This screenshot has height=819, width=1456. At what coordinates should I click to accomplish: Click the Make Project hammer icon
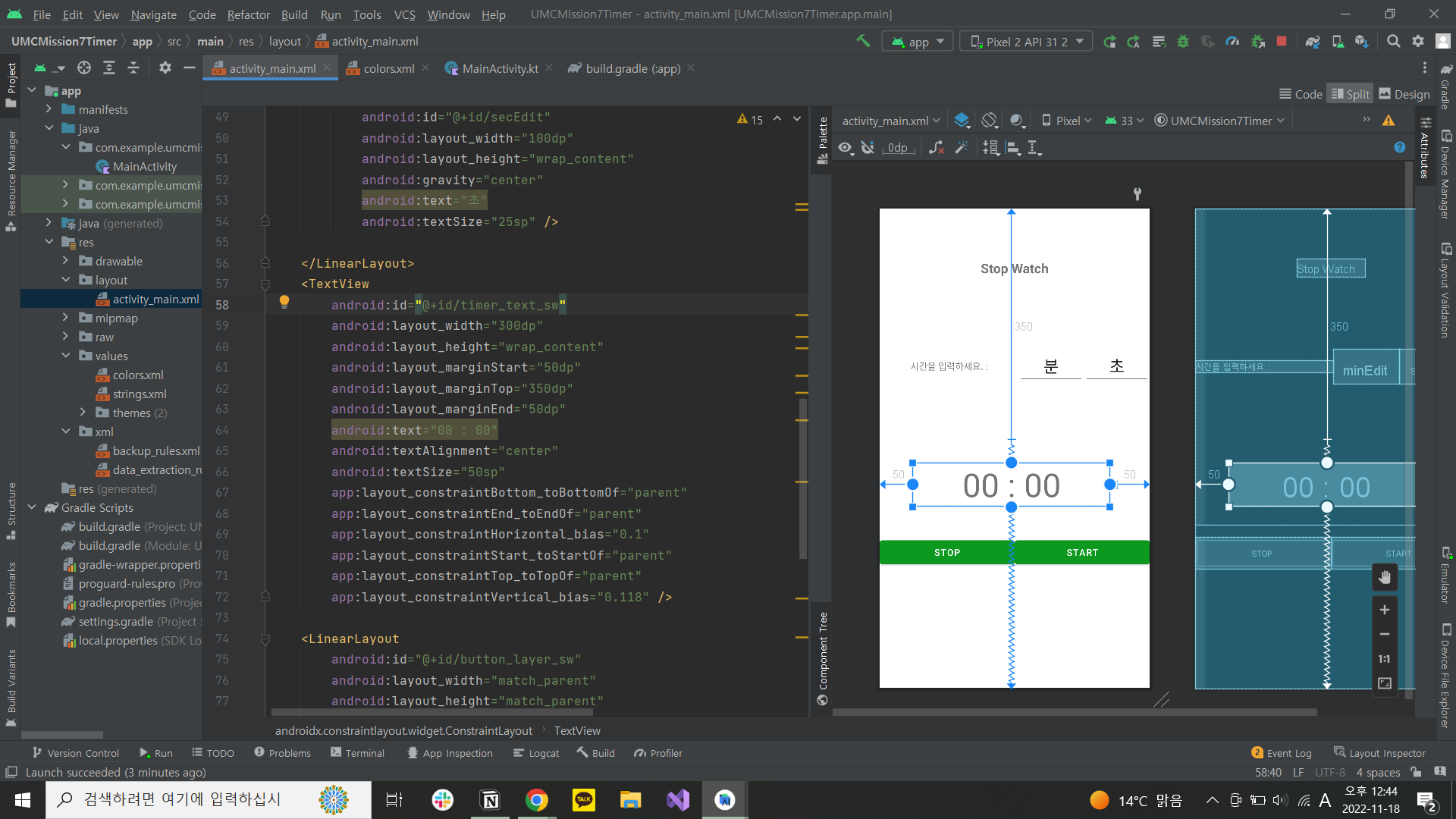click(863, 41)
